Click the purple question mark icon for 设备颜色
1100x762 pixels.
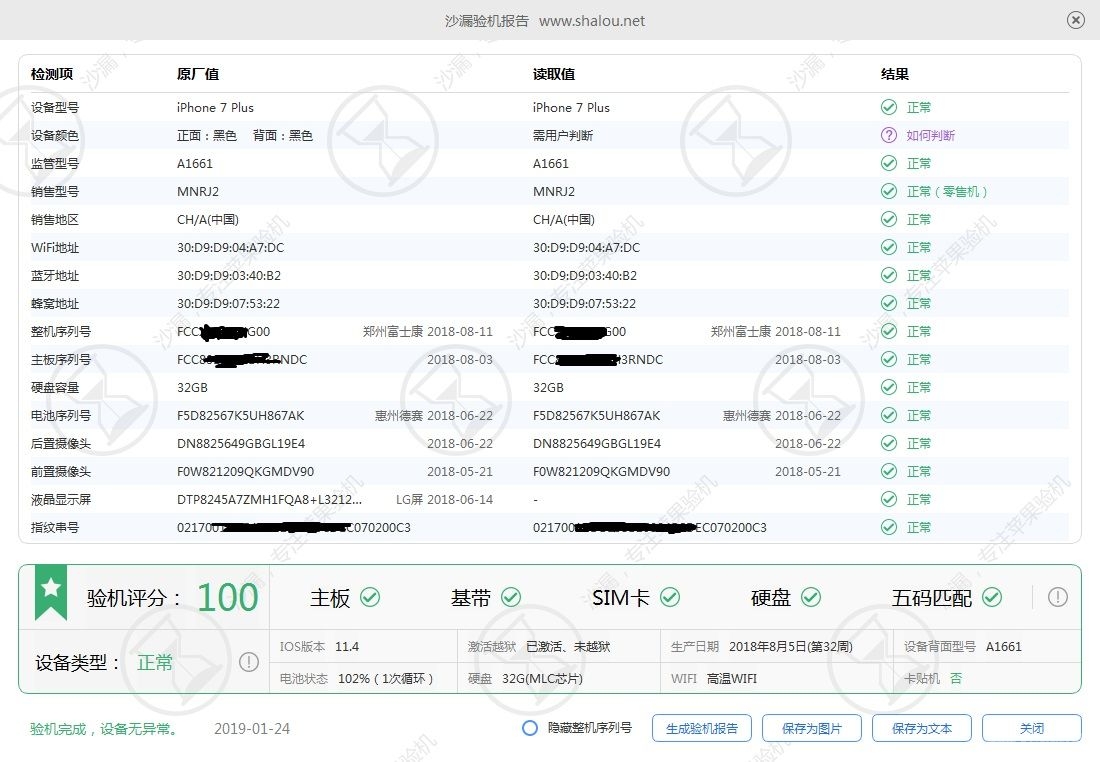click(889, 135)
